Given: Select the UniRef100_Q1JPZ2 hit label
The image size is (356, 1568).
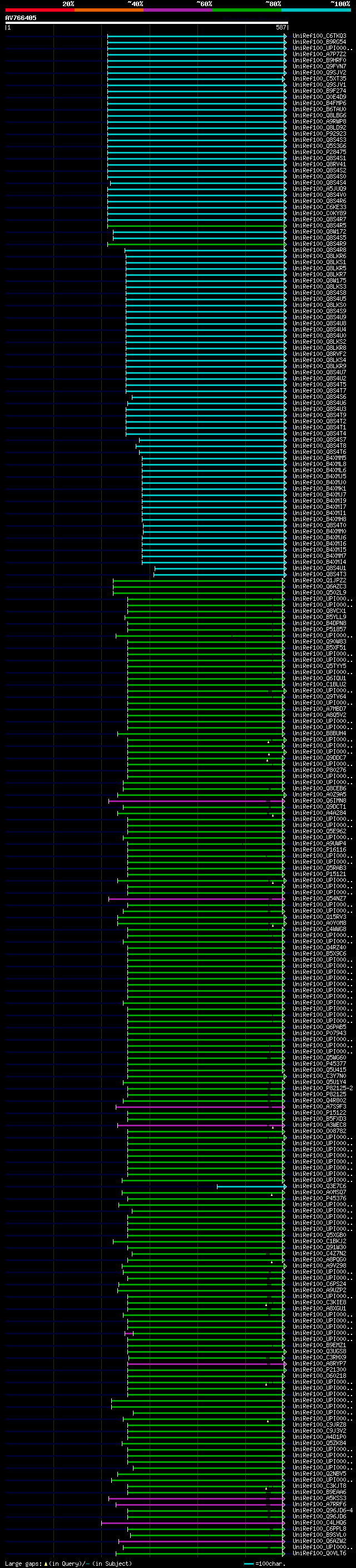Looking at the screenshot, I should [x=319, y=580].
